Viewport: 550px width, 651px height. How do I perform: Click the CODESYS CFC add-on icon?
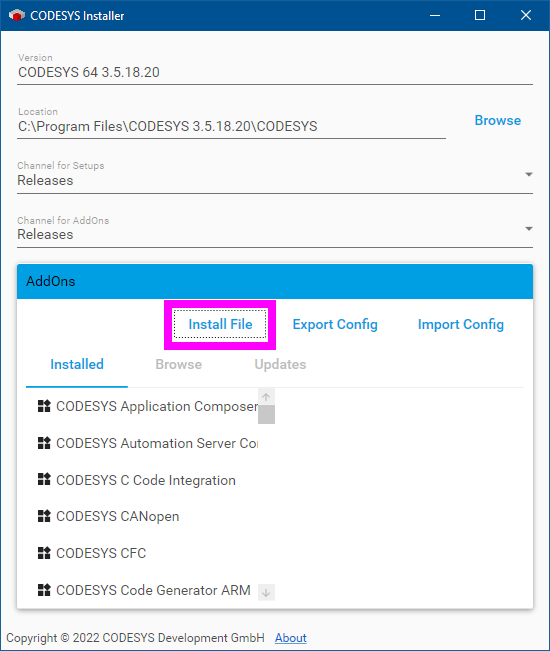(44, 553)
